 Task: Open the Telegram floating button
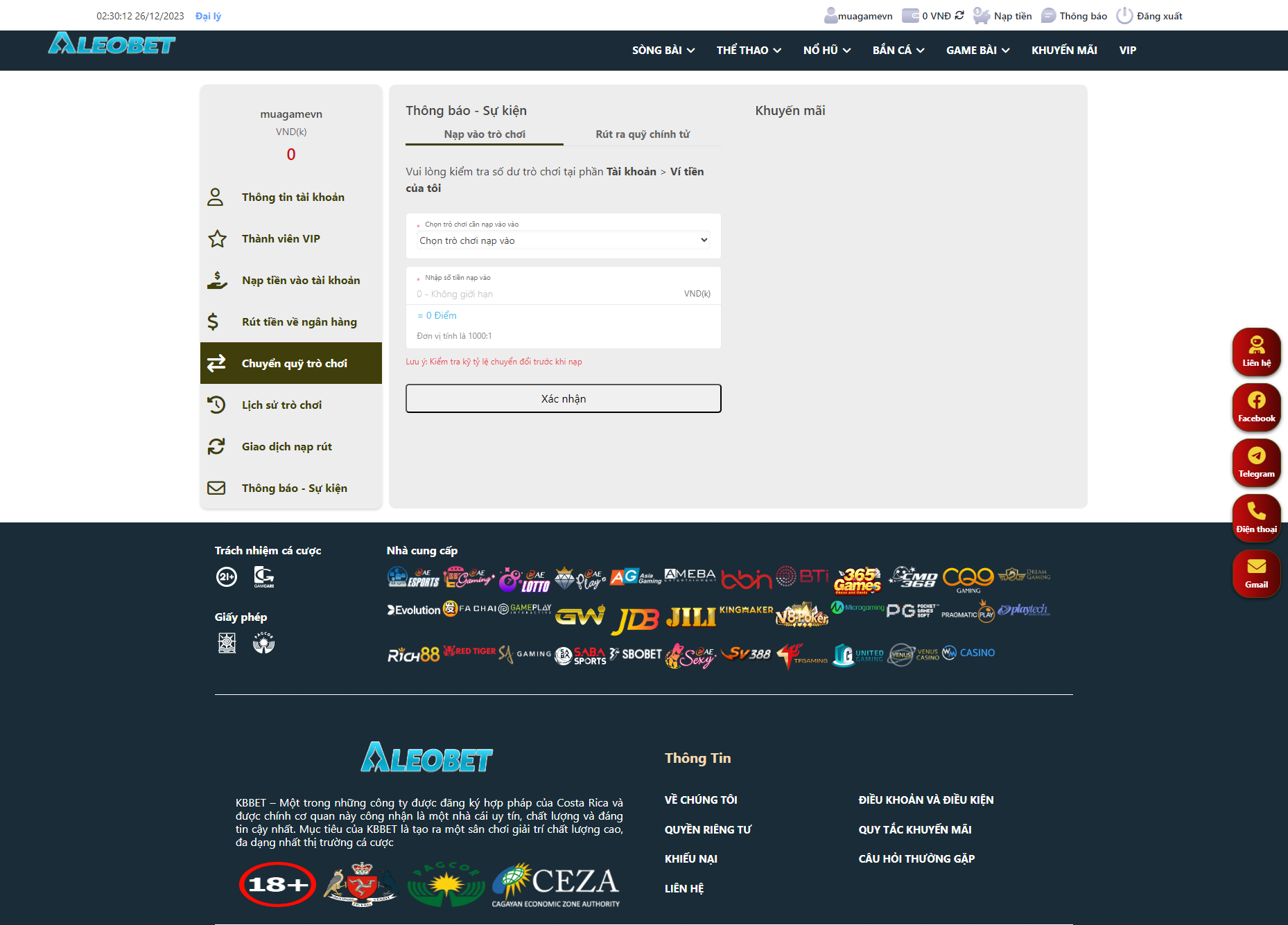click(x=1256, y=462)
